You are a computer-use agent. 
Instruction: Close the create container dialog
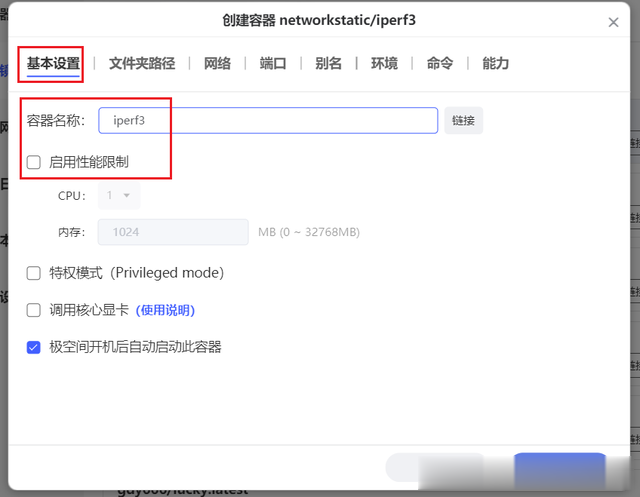tap(613, 22)
